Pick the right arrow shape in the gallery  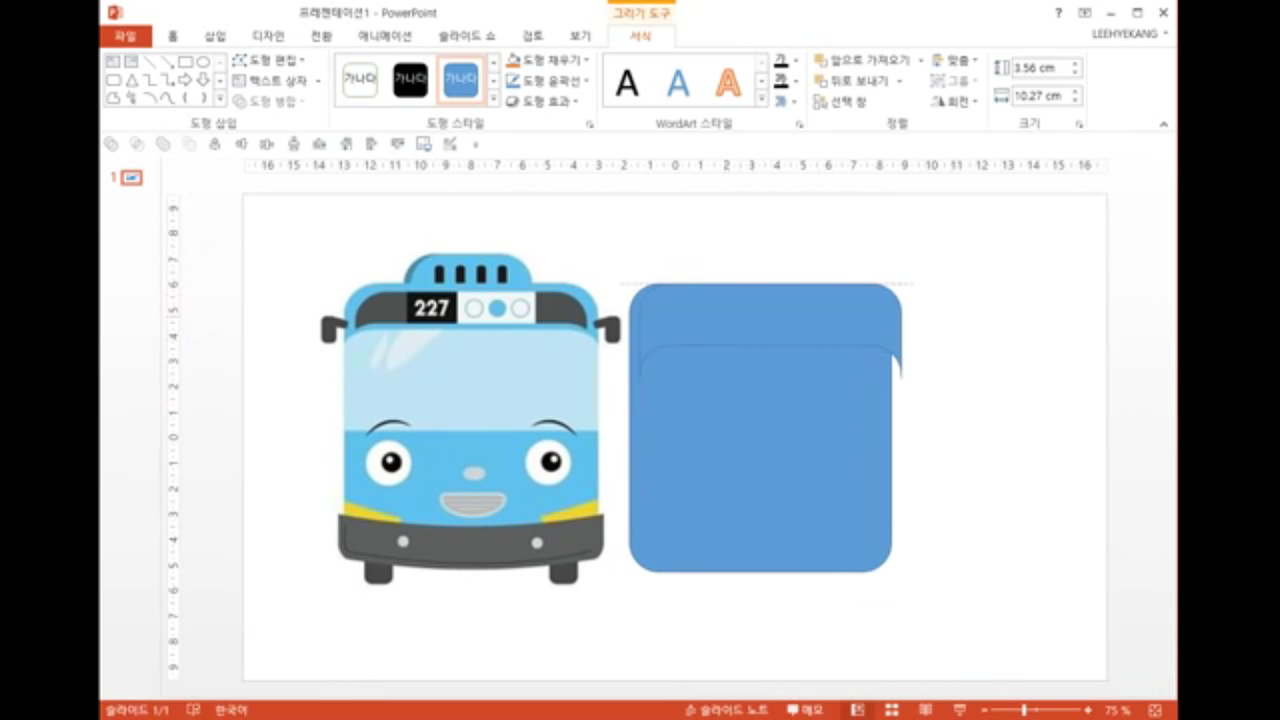[x=185, y=80]
